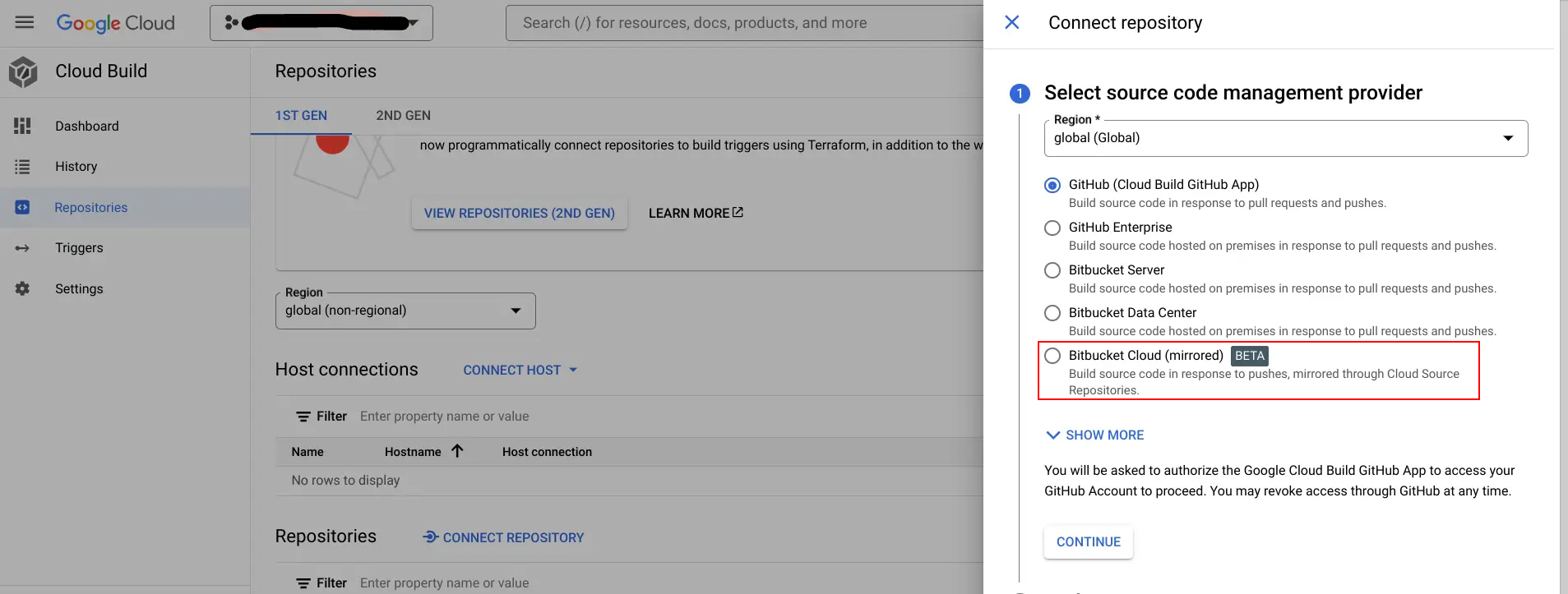1568x594 pixels.
Task: Open the global (Global) Region dropdown
Action: click(1286, 138)
